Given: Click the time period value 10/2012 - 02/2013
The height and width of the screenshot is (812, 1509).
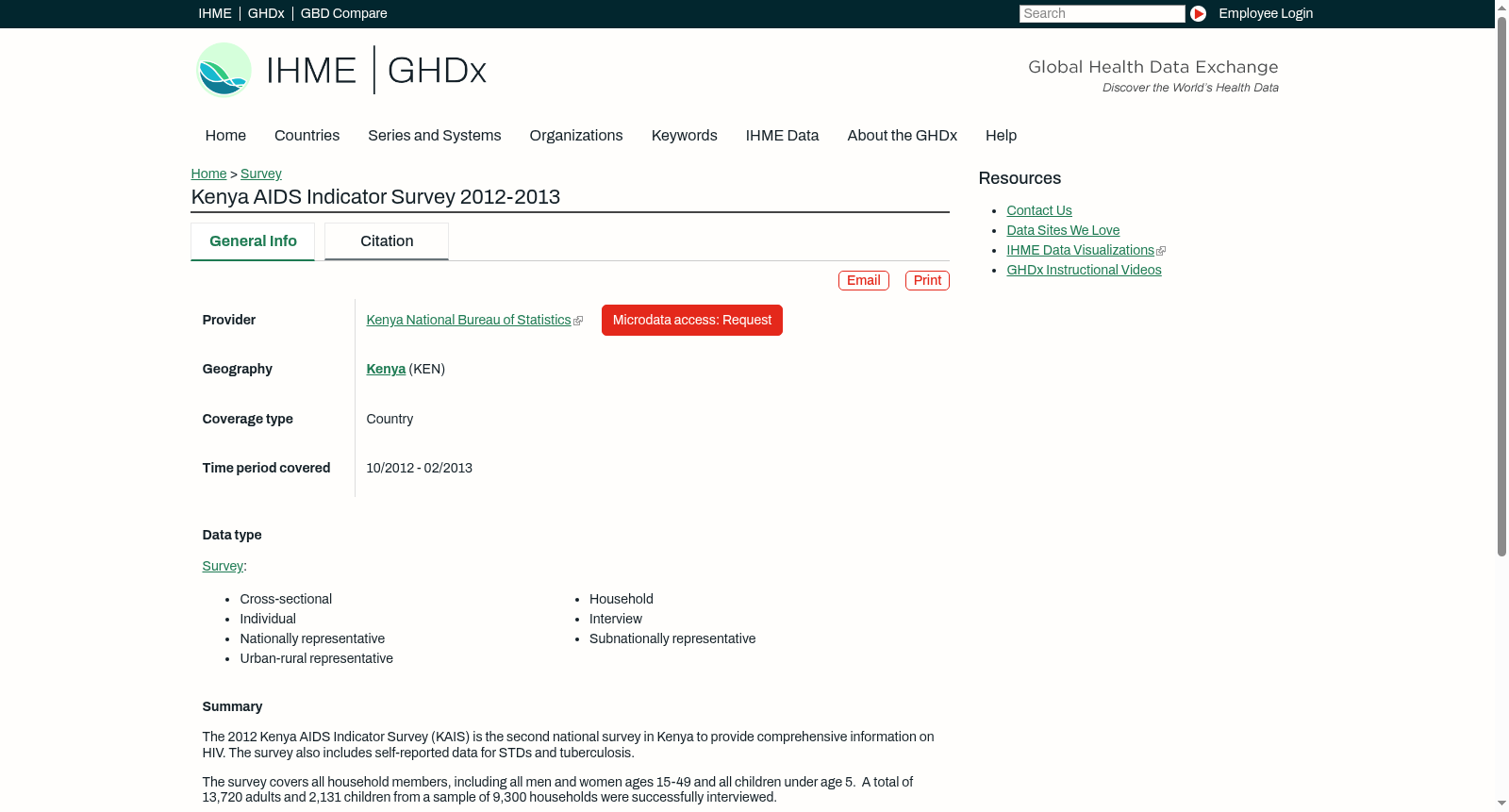Looking at the screenshot, I should pos(419,469).
